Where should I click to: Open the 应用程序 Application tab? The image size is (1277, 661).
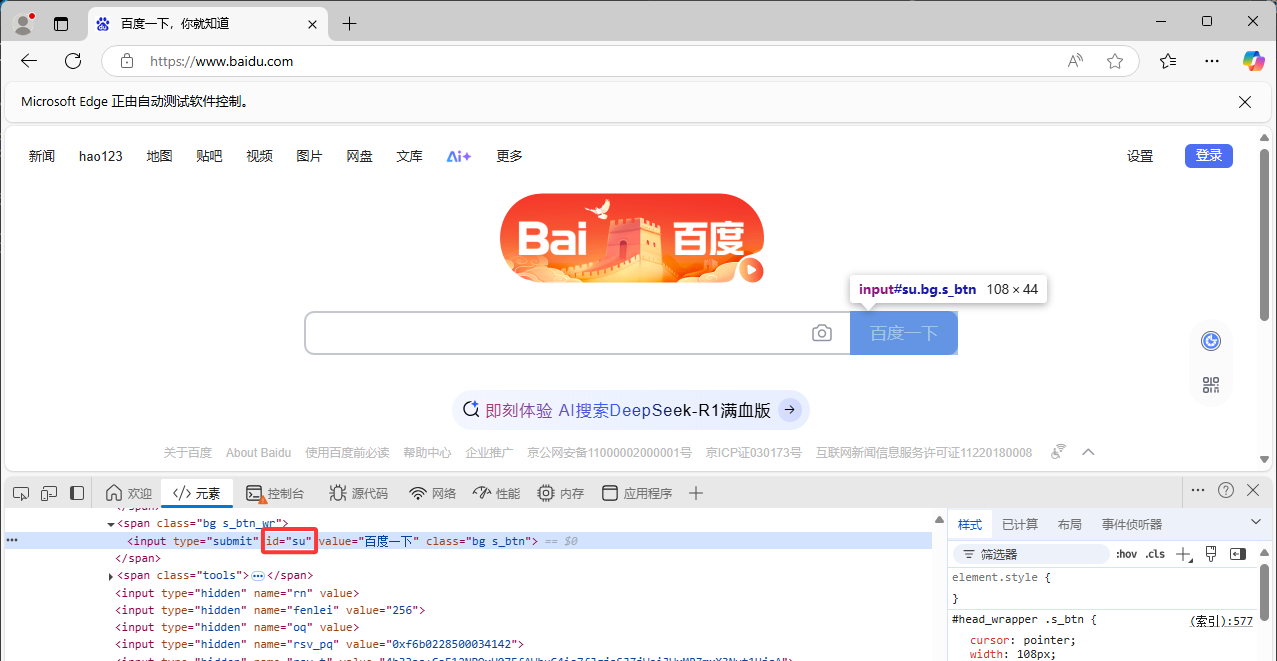(635, 493)
